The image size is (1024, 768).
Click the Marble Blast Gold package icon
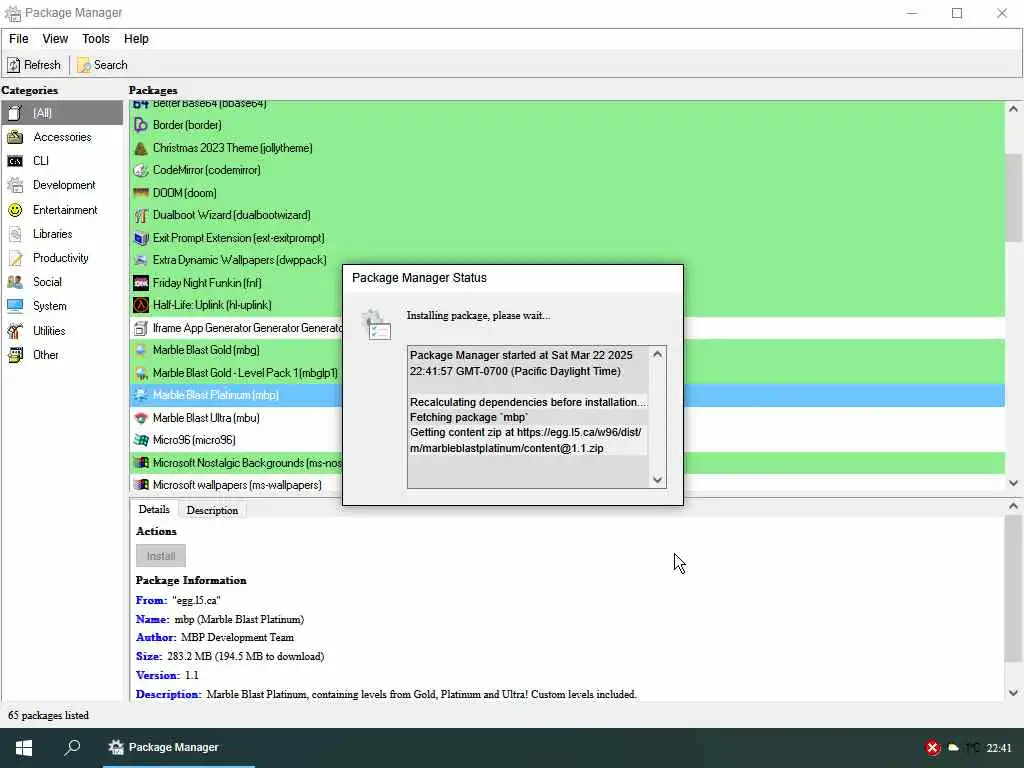click(140, 350)
